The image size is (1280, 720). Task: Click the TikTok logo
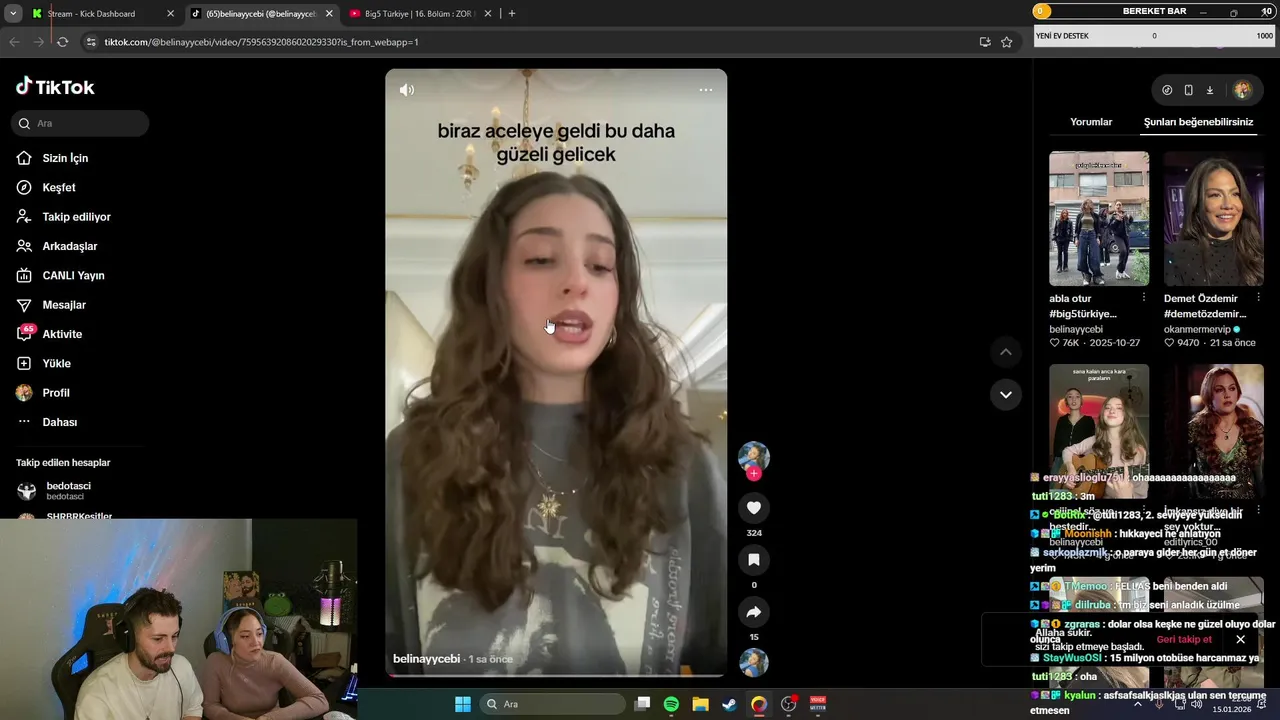tap(55, 87)
